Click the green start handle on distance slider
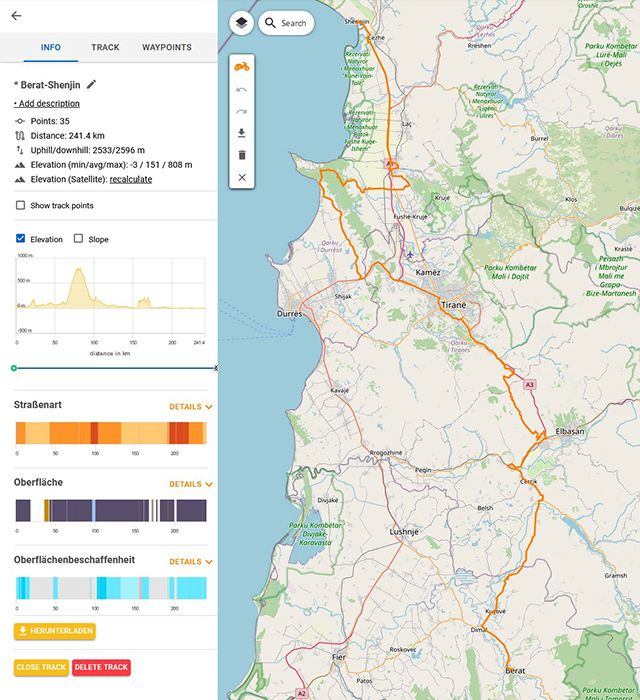640x700 pixels. [x=14, y=368]
